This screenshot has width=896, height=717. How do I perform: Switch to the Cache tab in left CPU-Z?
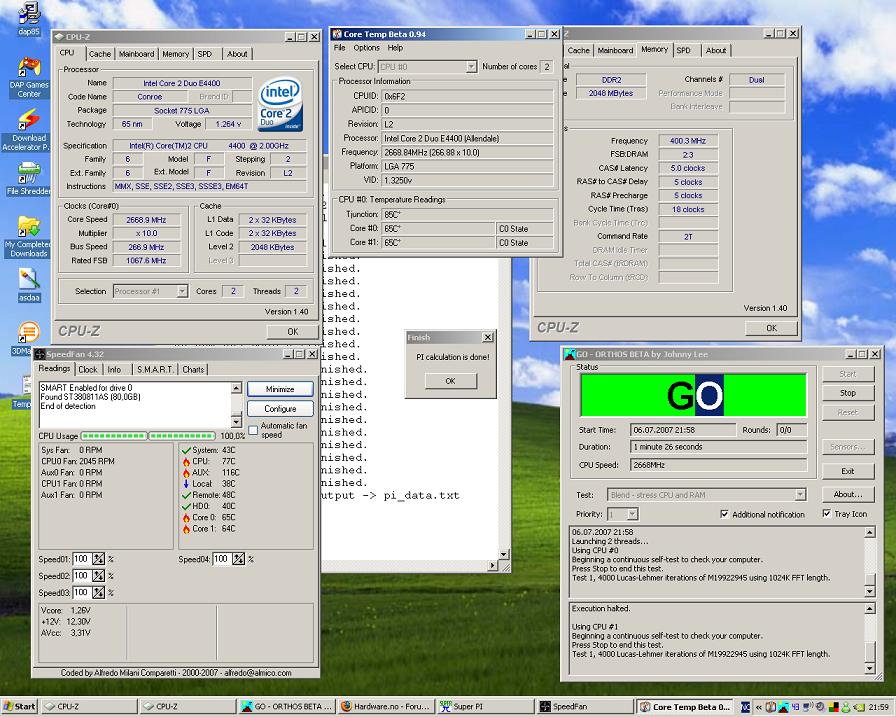pos(100,54)
